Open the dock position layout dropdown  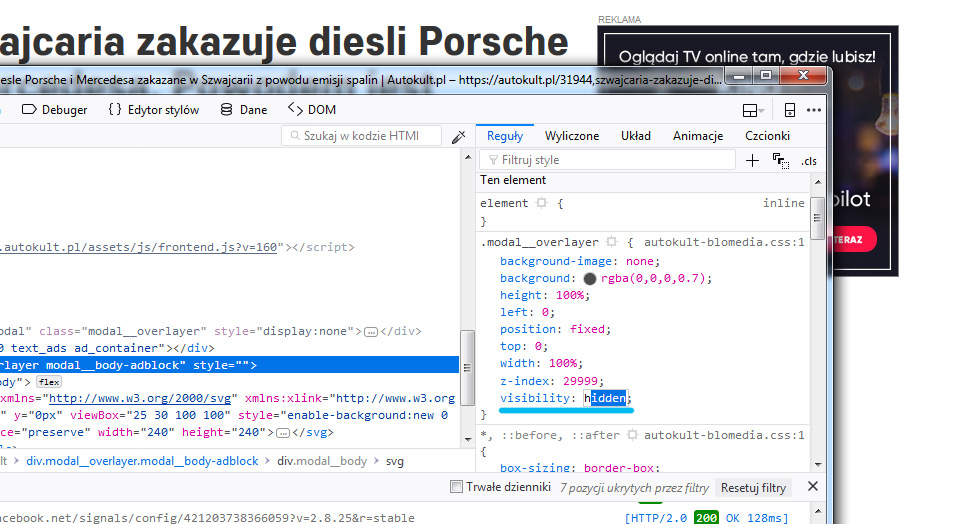752,110
